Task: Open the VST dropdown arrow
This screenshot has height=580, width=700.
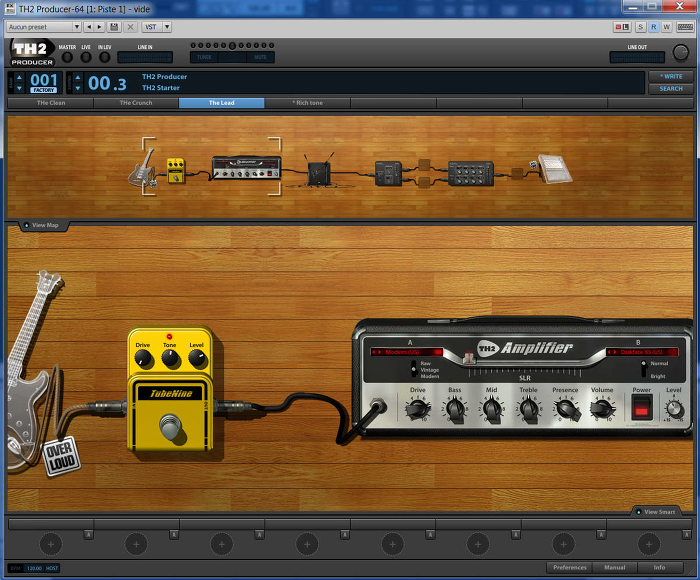Action: [x=167, y=27]
